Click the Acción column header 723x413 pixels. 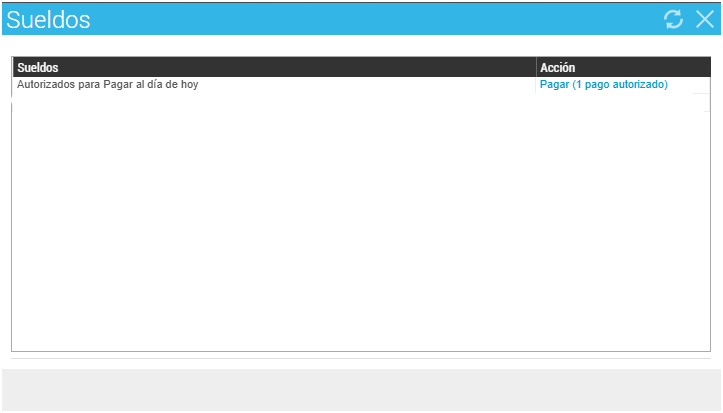[x=557, y=67]
